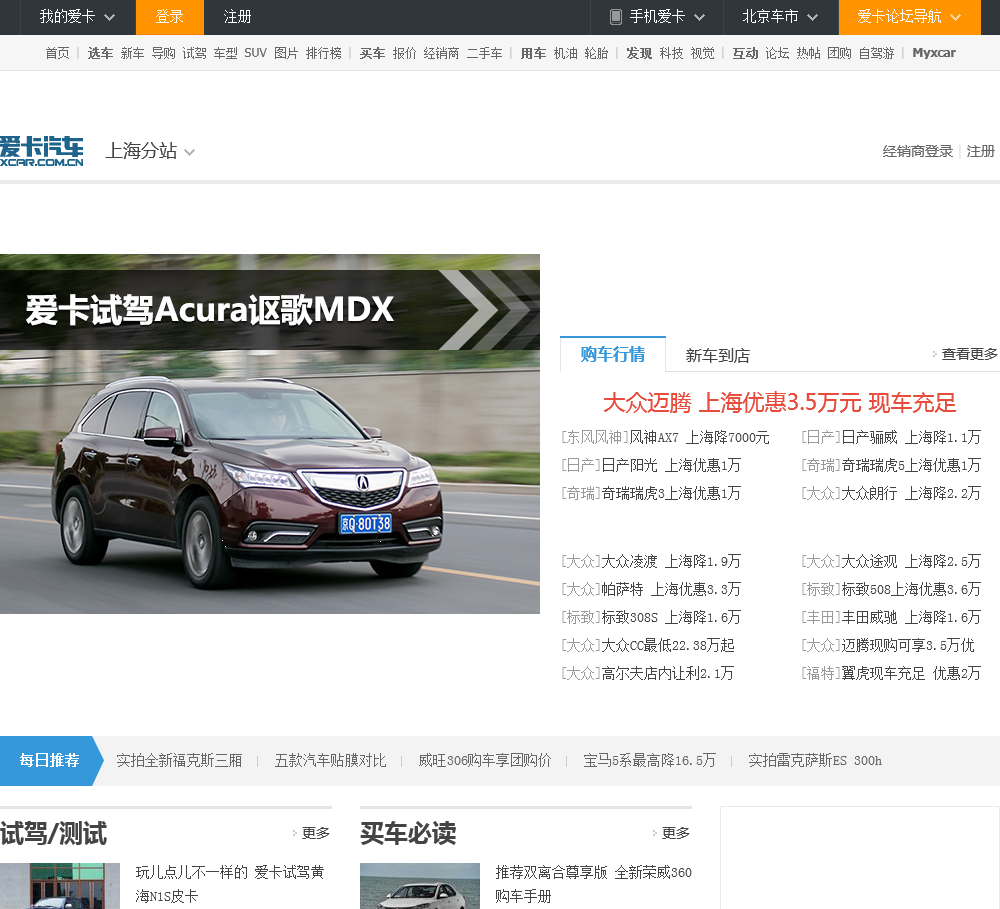
Task: Open 热帖 in the navigation bar
Action: point(808,53)
